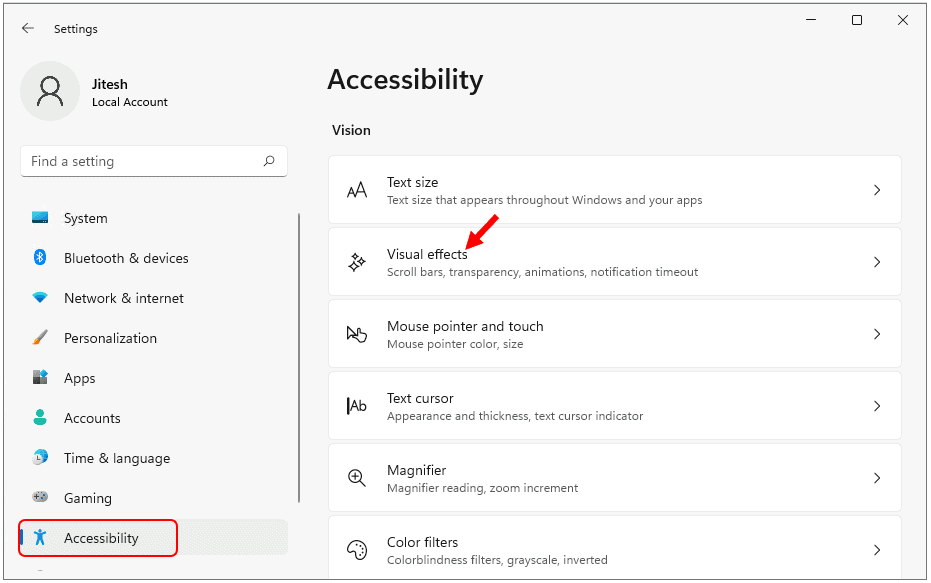Open Personalization settings
Image resolution: width=931 pixels, height=583 pixels.
tap(154, 338)
